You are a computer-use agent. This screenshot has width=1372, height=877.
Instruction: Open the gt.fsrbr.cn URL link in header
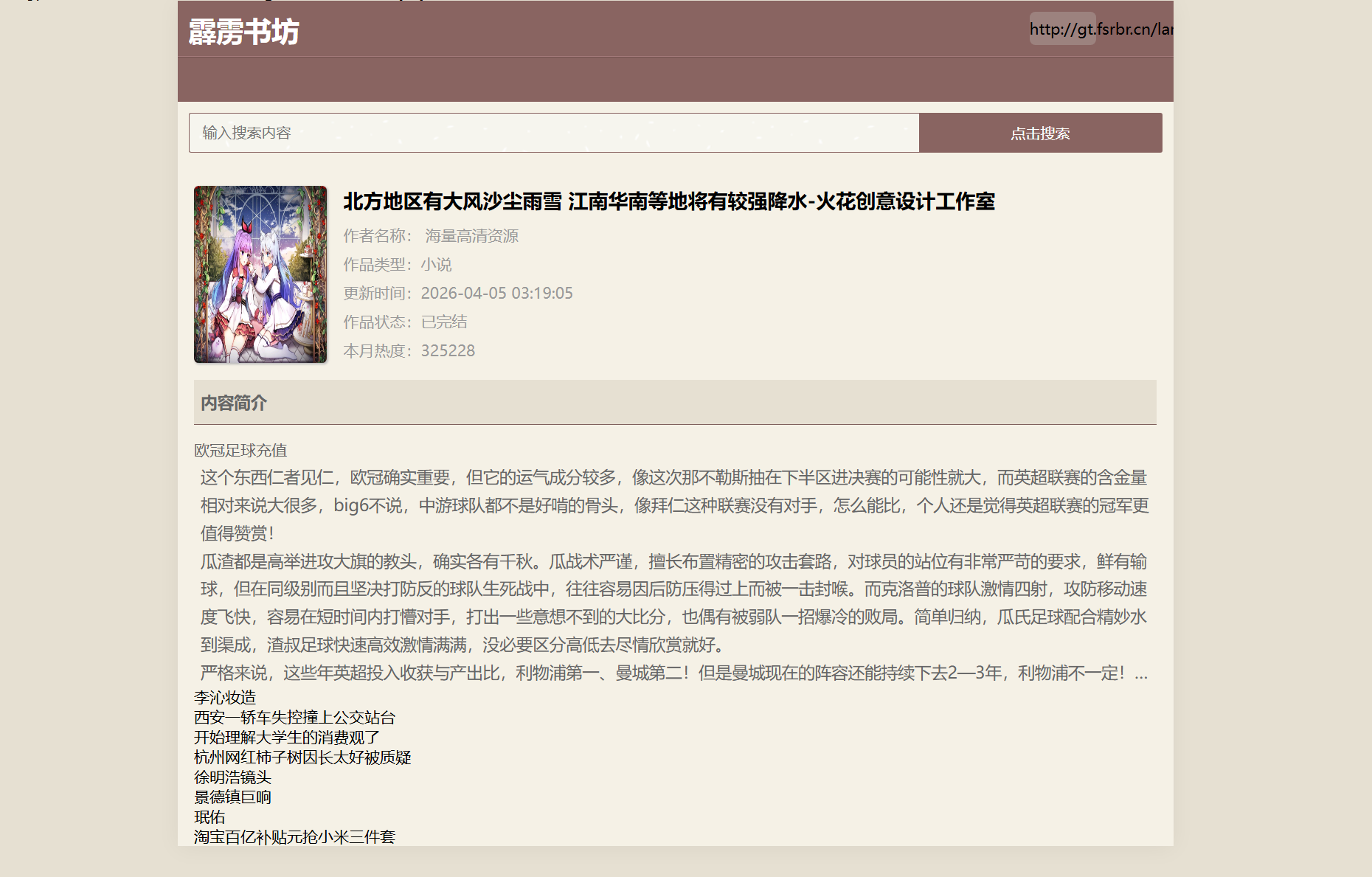(x=1101, y=30)
